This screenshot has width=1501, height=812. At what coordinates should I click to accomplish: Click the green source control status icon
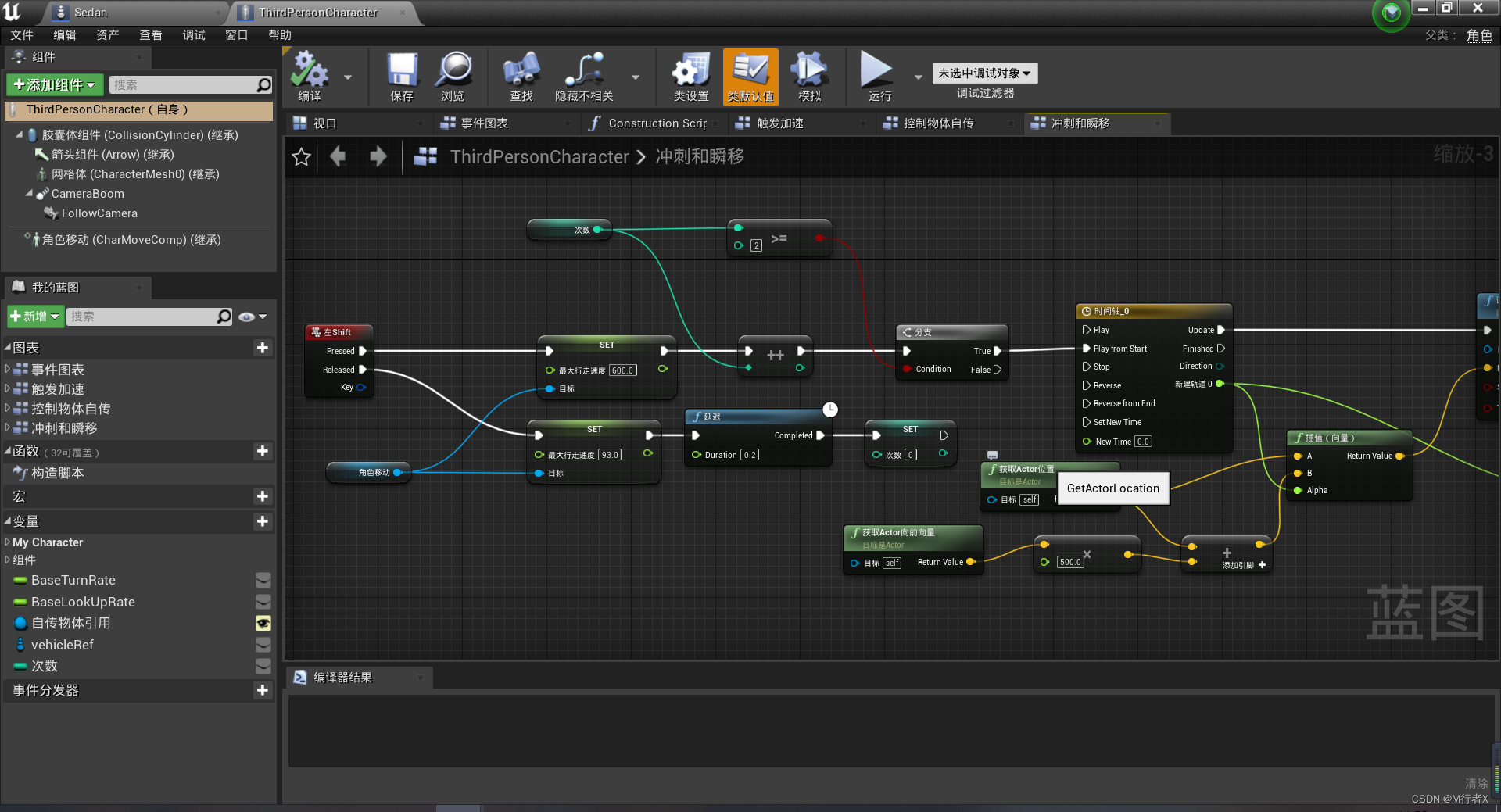(1392, 13)
